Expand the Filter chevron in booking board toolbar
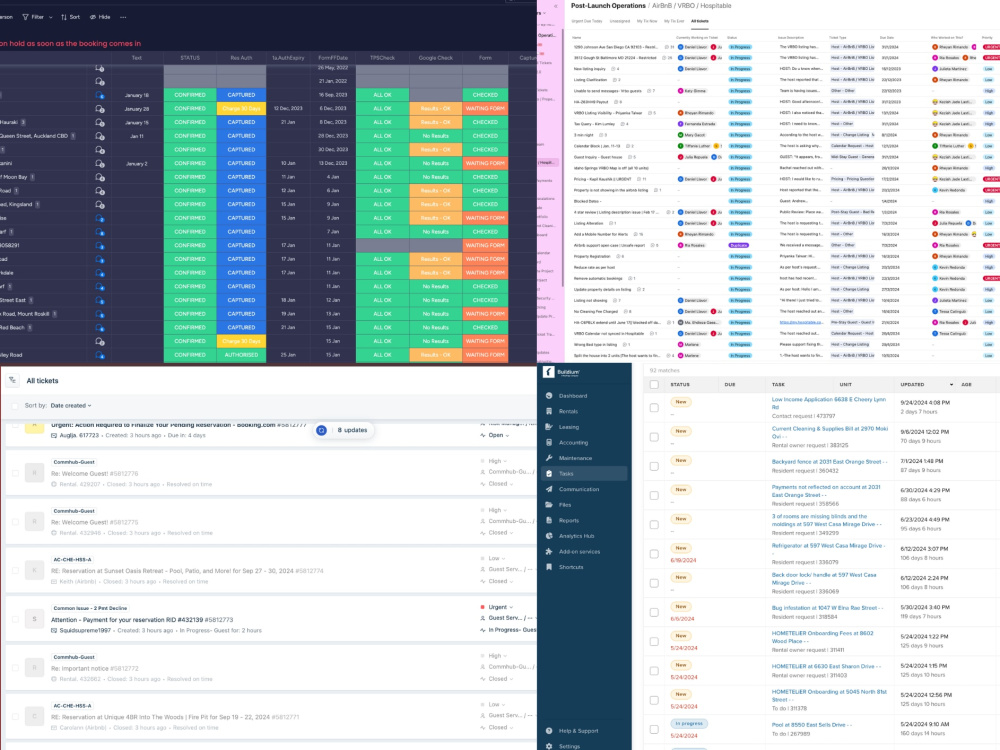The height and width of the screenshot is (750, 1000). 50,17
